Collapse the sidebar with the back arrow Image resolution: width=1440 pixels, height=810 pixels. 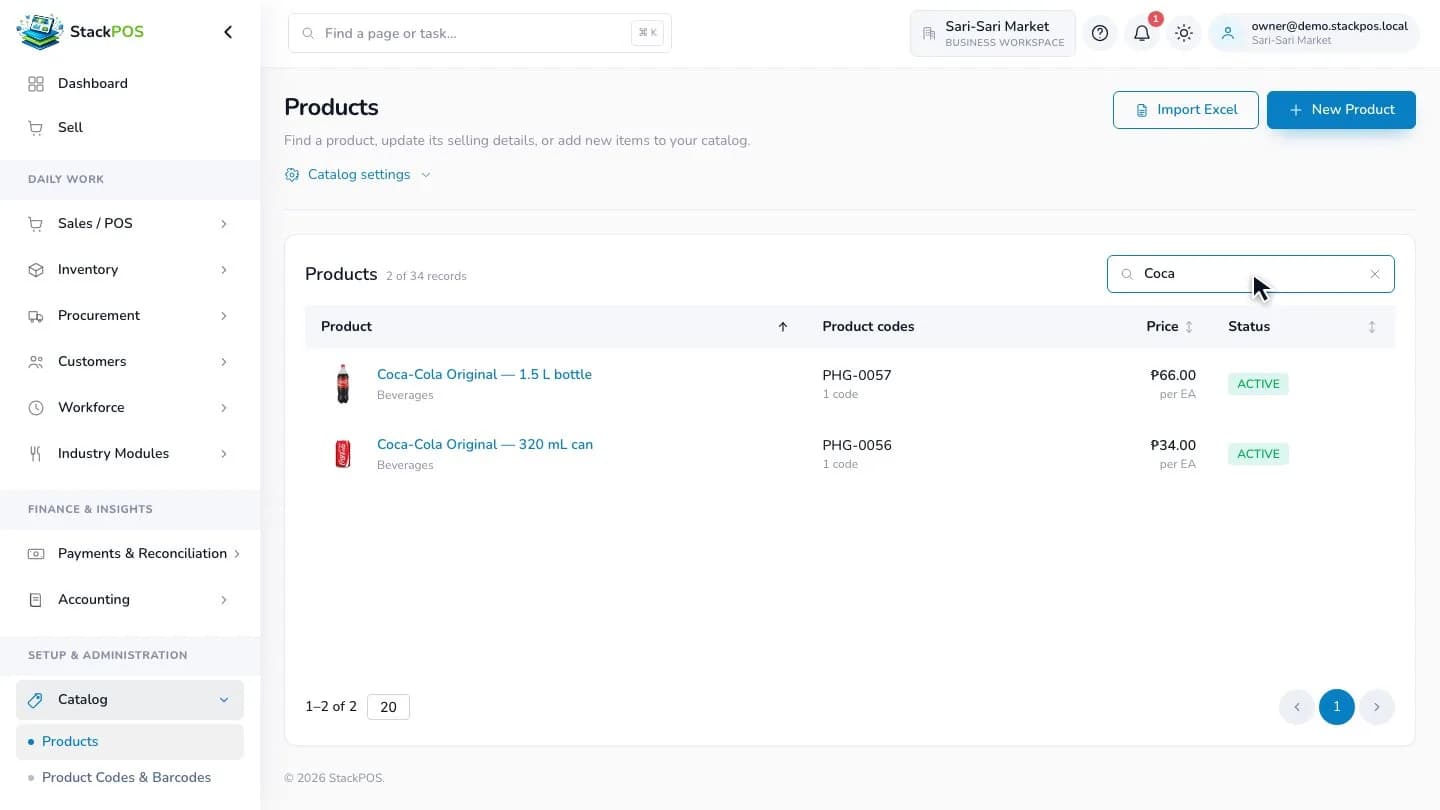coord(228,32)
